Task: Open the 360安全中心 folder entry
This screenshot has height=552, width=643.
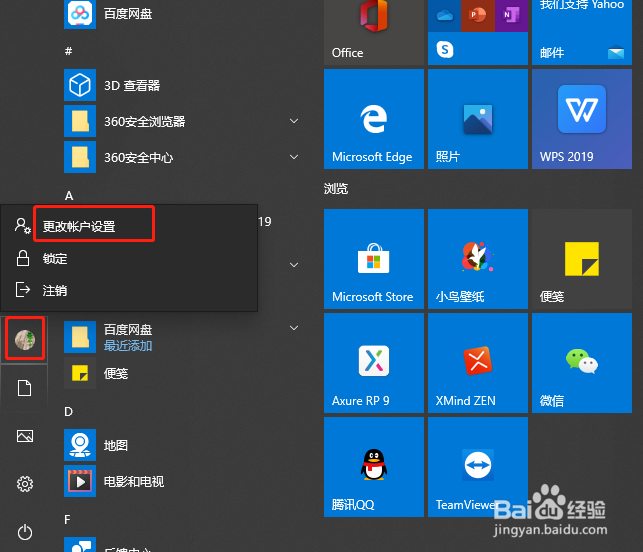Action: (180, 157)
